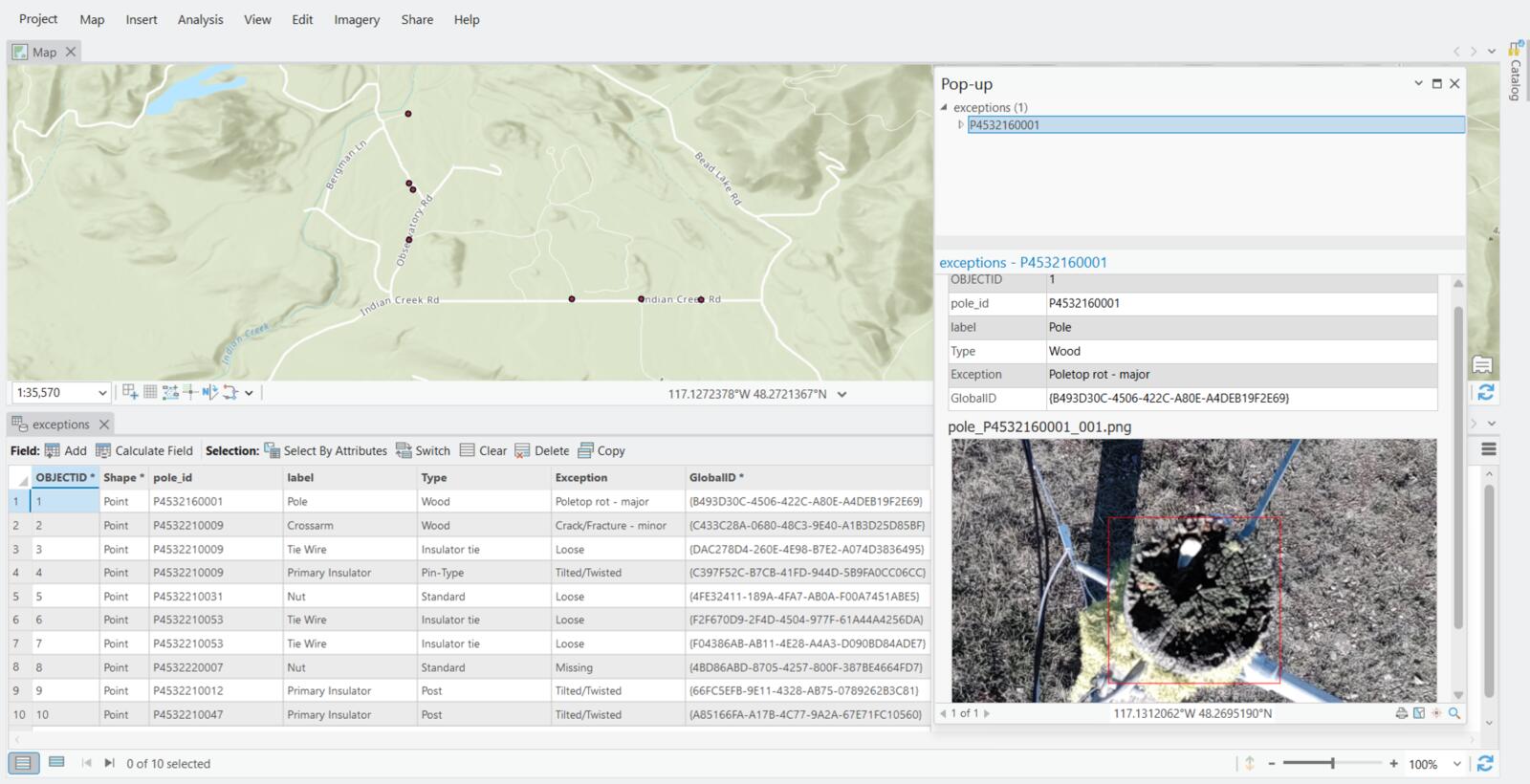Zoom in table with plus button
Image resolution: width=1530 pixels, height=784 pixels.
[x=1394, y=764]
